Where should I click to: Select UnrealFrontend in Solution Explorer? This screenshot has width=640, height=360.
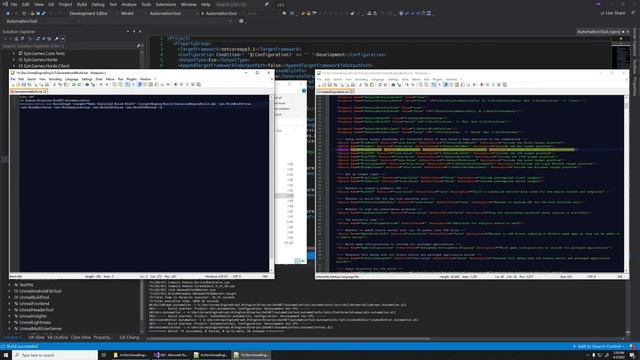pyautogui.click(x=34, y=304)
